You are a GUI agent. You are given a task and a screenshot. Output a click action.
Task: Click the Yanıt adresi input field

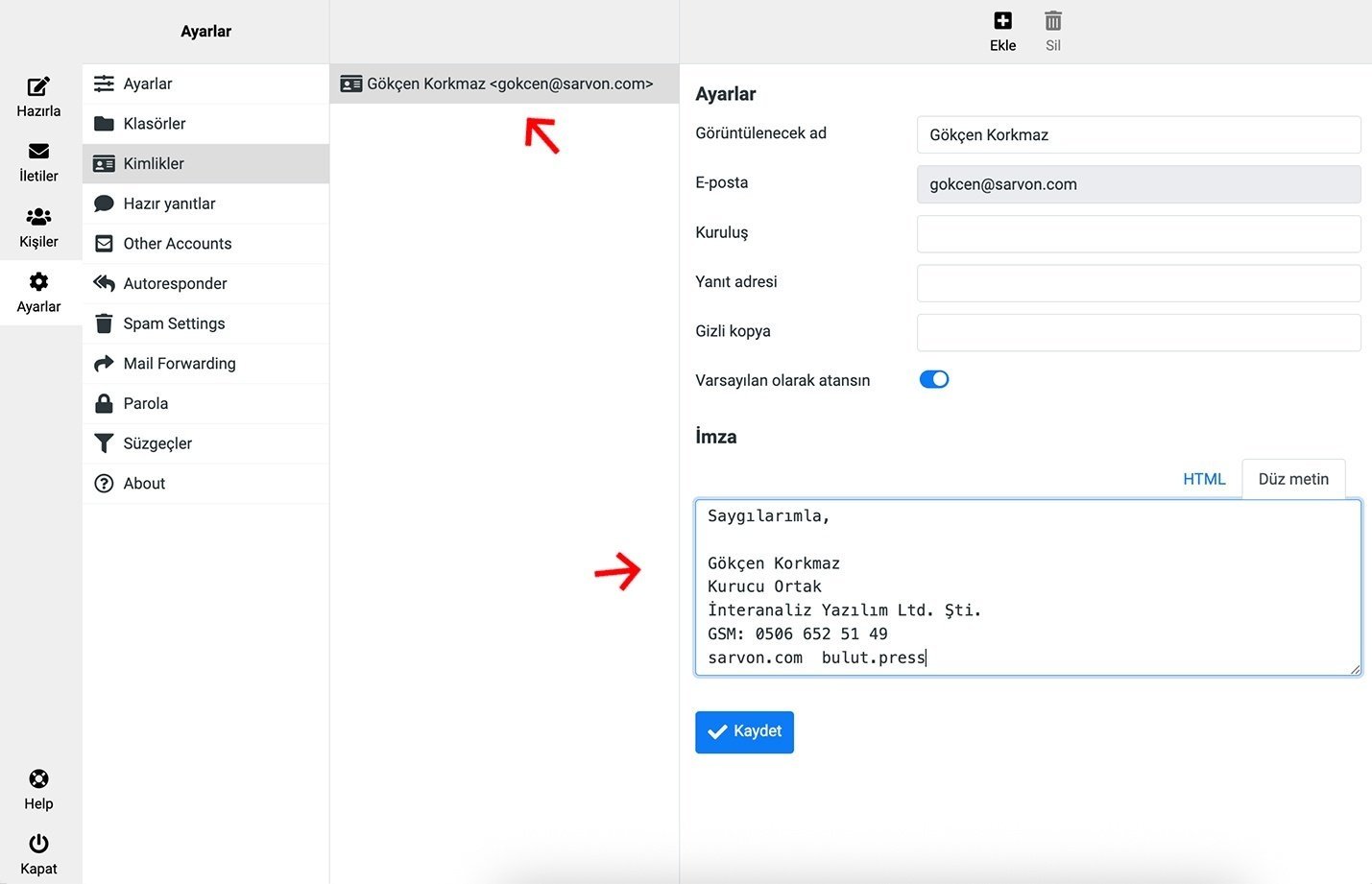[1139, 283]
